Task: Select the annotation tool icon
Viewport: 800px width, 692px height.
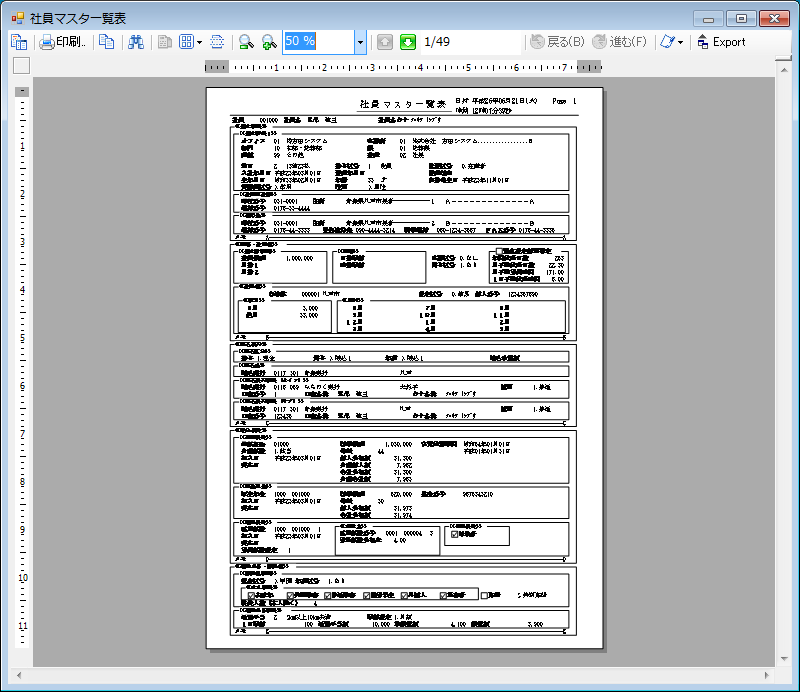Action: point(666,42)
